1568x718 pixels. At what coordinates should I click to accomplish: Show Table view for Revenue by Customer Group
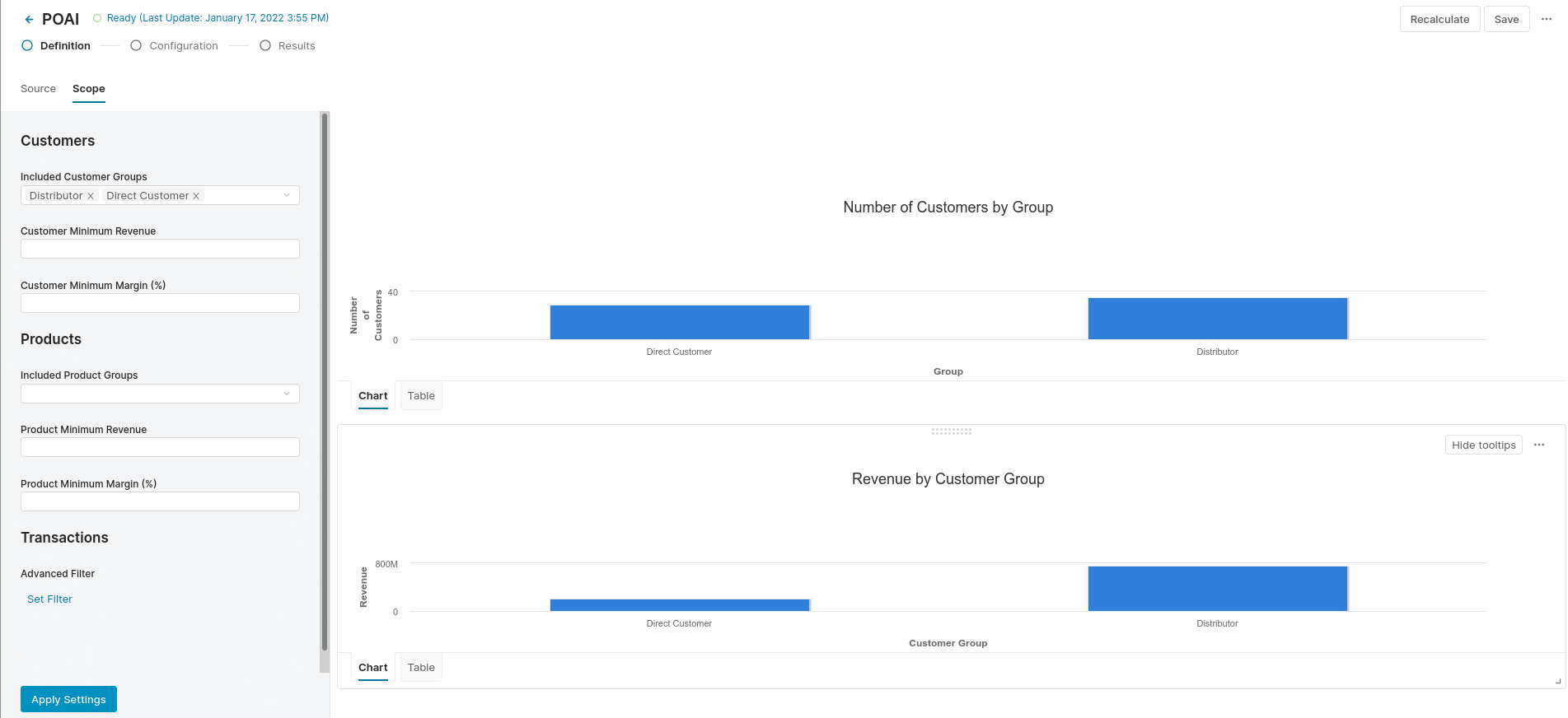(420, 668)
